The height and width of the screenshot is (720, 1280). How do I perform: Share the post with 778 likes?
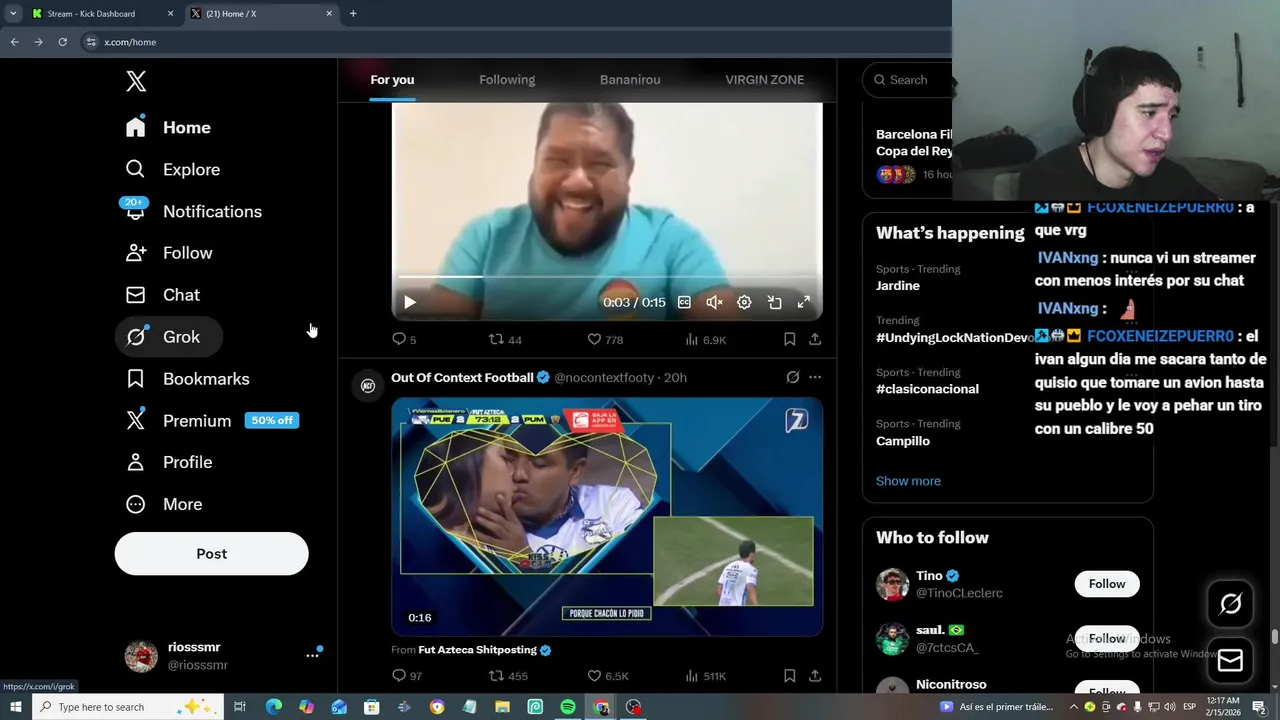815,340
